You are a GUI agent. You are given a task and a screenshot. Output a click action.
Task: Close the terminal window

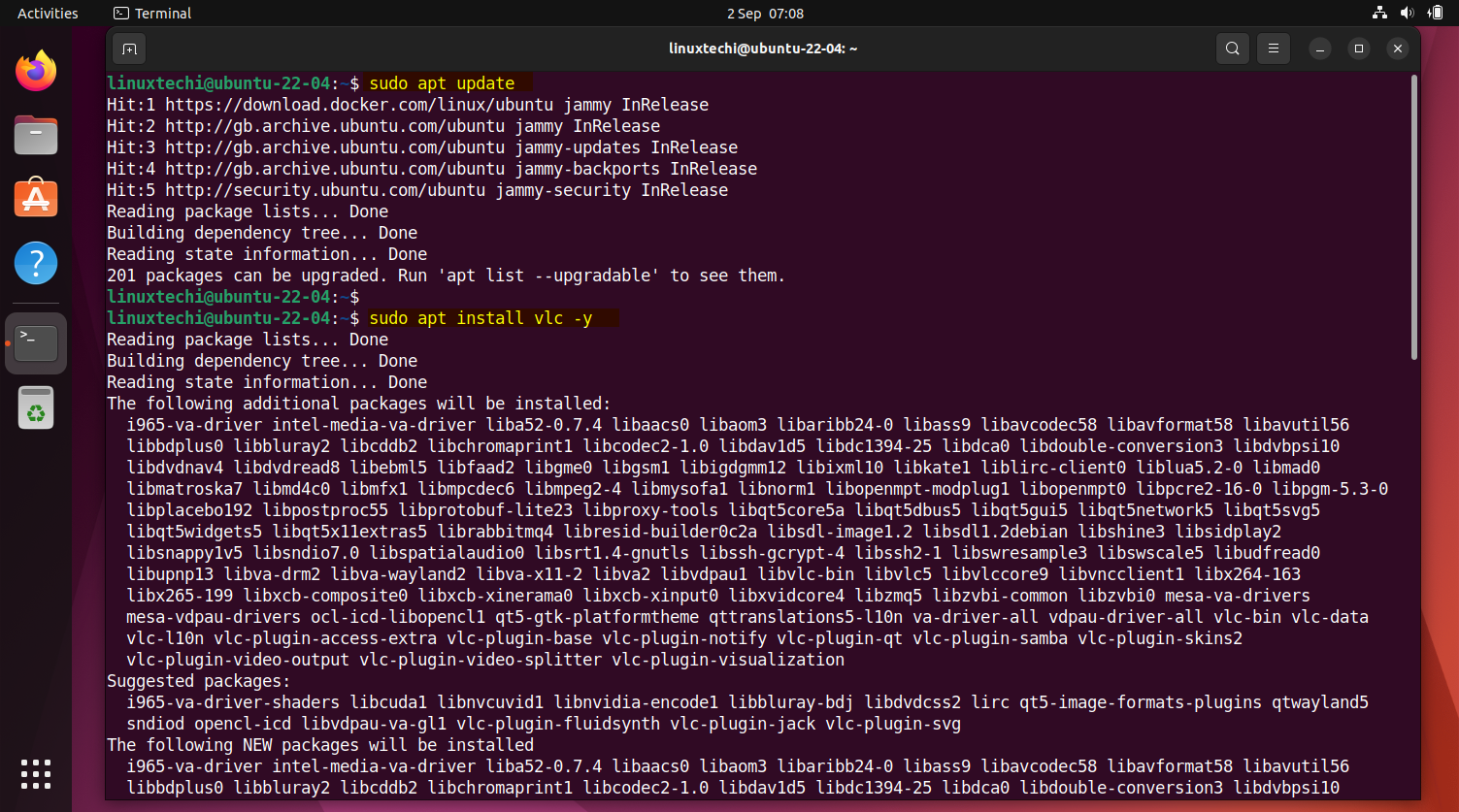pos(1397,49)
